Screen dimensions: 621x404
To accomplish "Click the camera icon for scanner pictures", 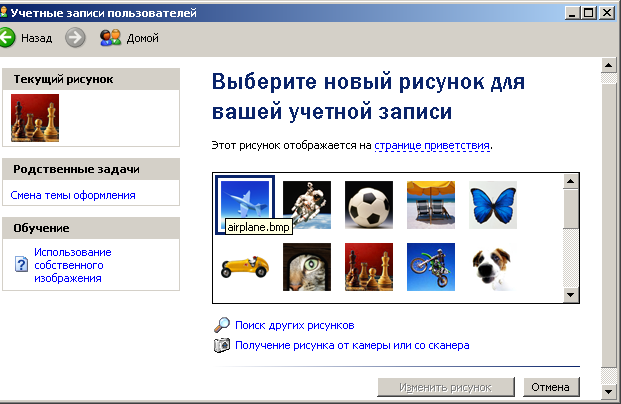I will 222,345.
